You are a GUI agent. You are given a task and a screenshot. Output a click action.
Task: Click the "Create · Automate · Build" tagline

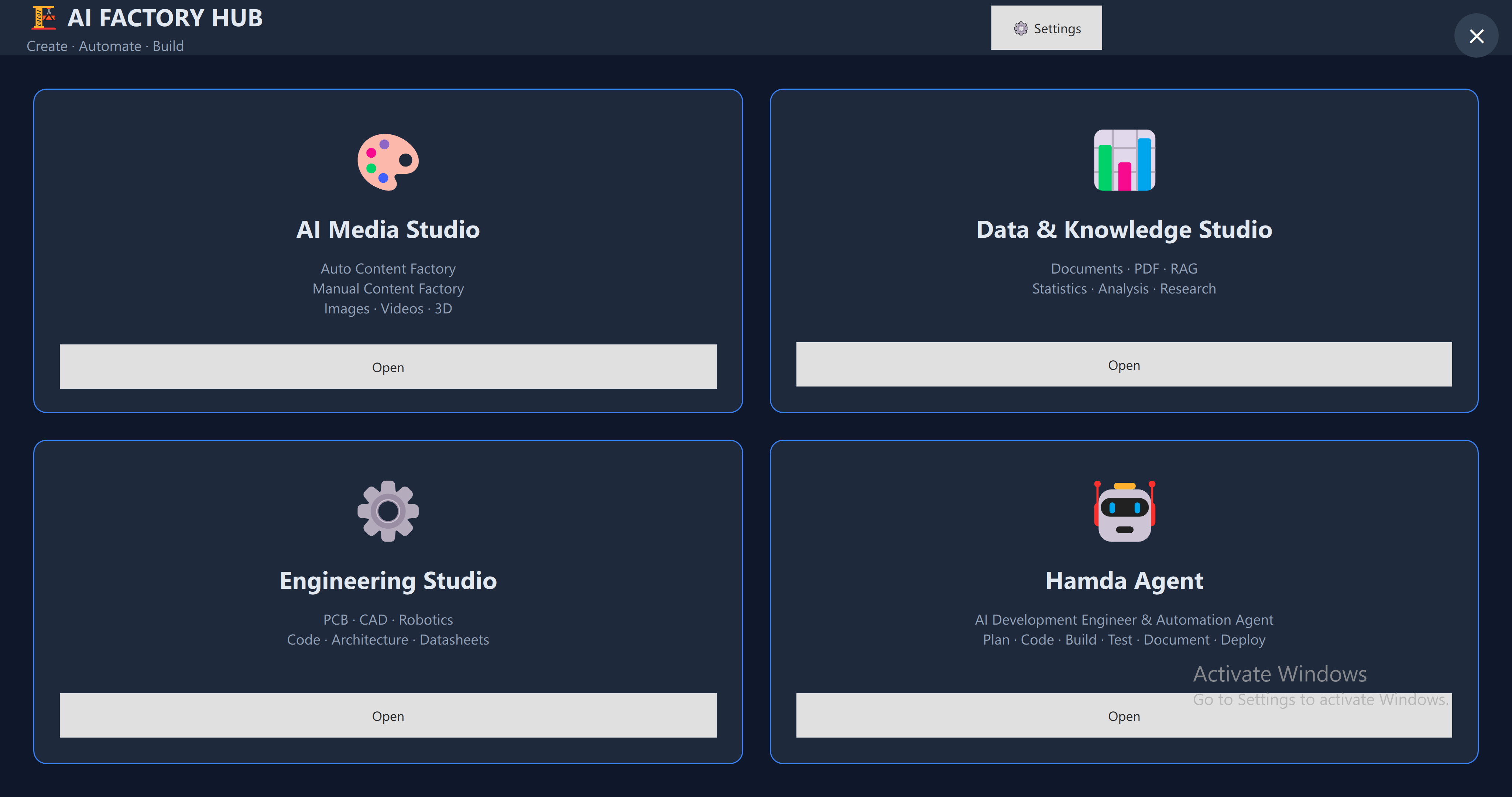tap(105, 47)
